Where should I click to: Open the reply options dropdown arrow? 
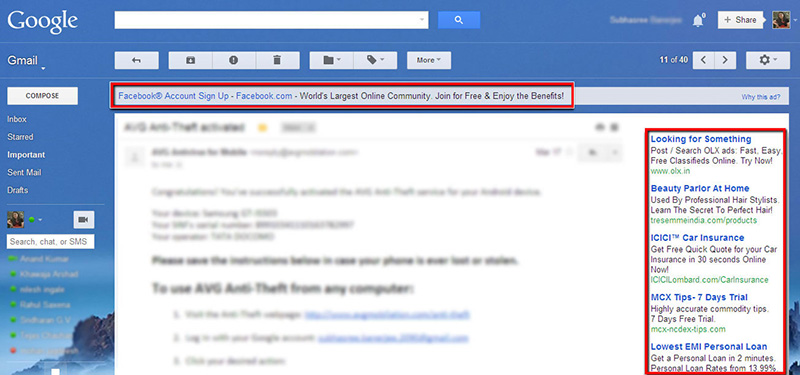coord(614,152)
